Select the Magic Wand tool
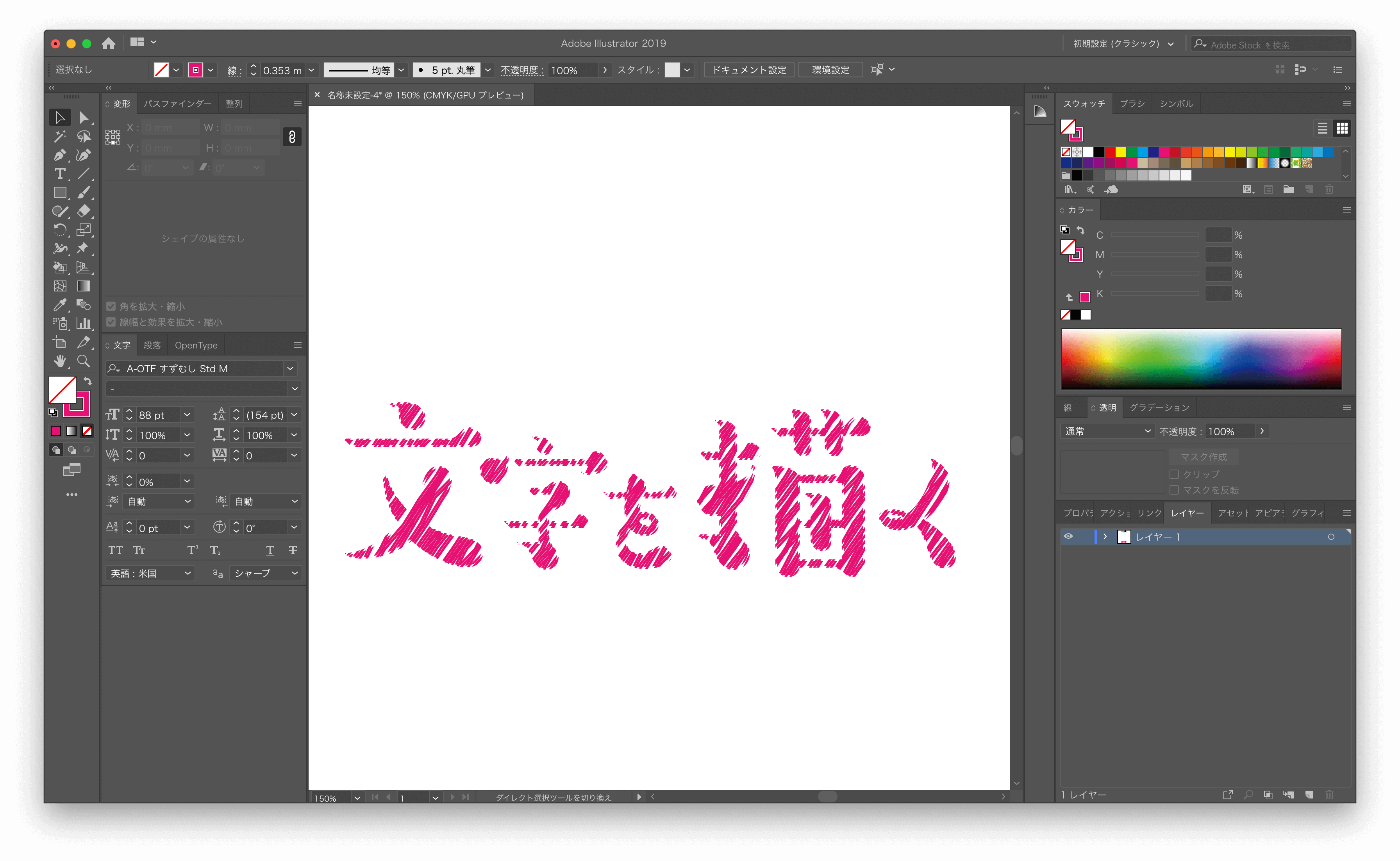The image size is (1400, 861). coord(59,136)
